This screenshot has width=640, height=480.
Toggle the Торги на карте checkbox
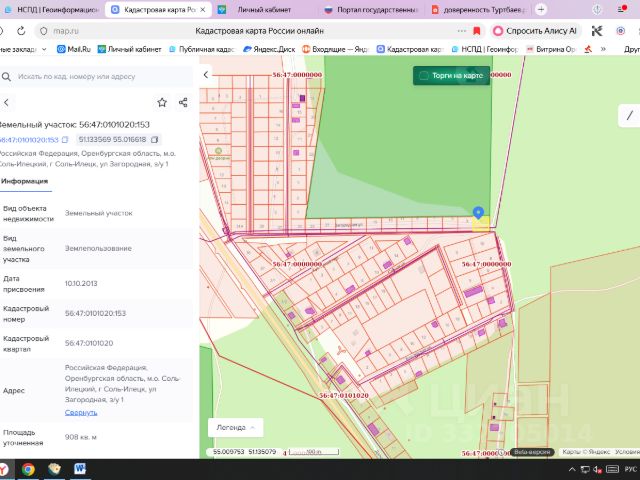coord(424,76)
